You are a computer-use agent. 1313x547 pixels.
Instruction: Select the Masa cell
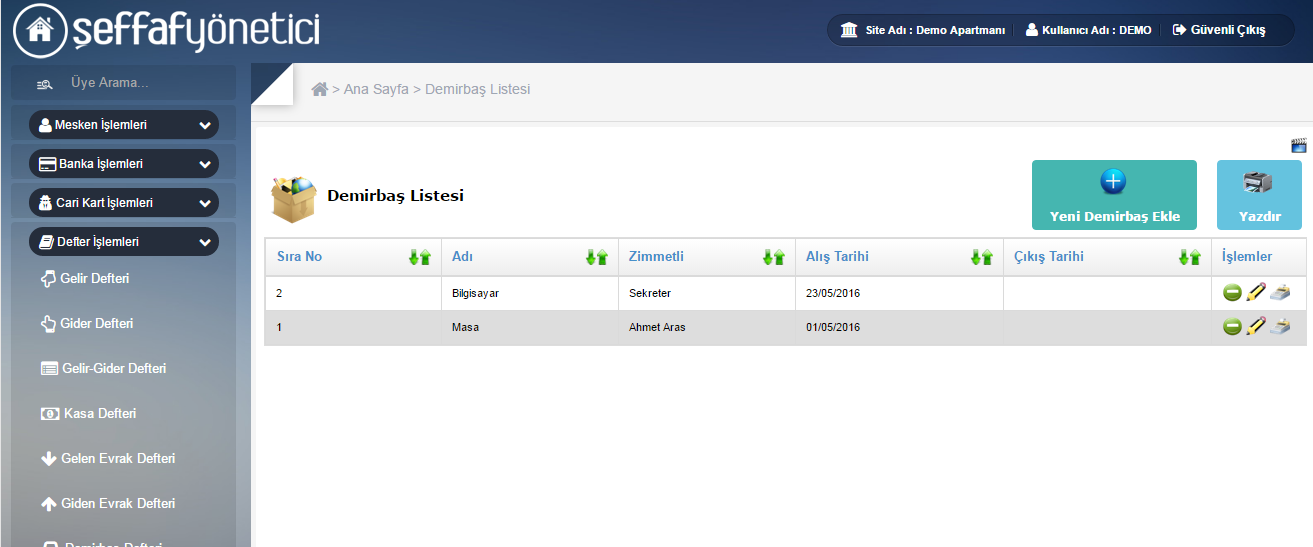(529, 327)
